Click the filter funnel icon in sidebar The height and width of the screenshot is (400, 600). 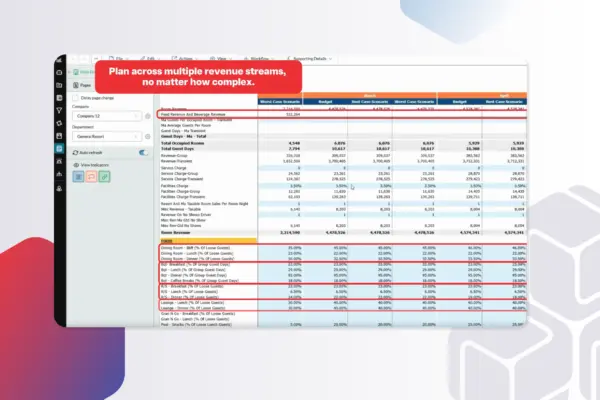point(59,111)
